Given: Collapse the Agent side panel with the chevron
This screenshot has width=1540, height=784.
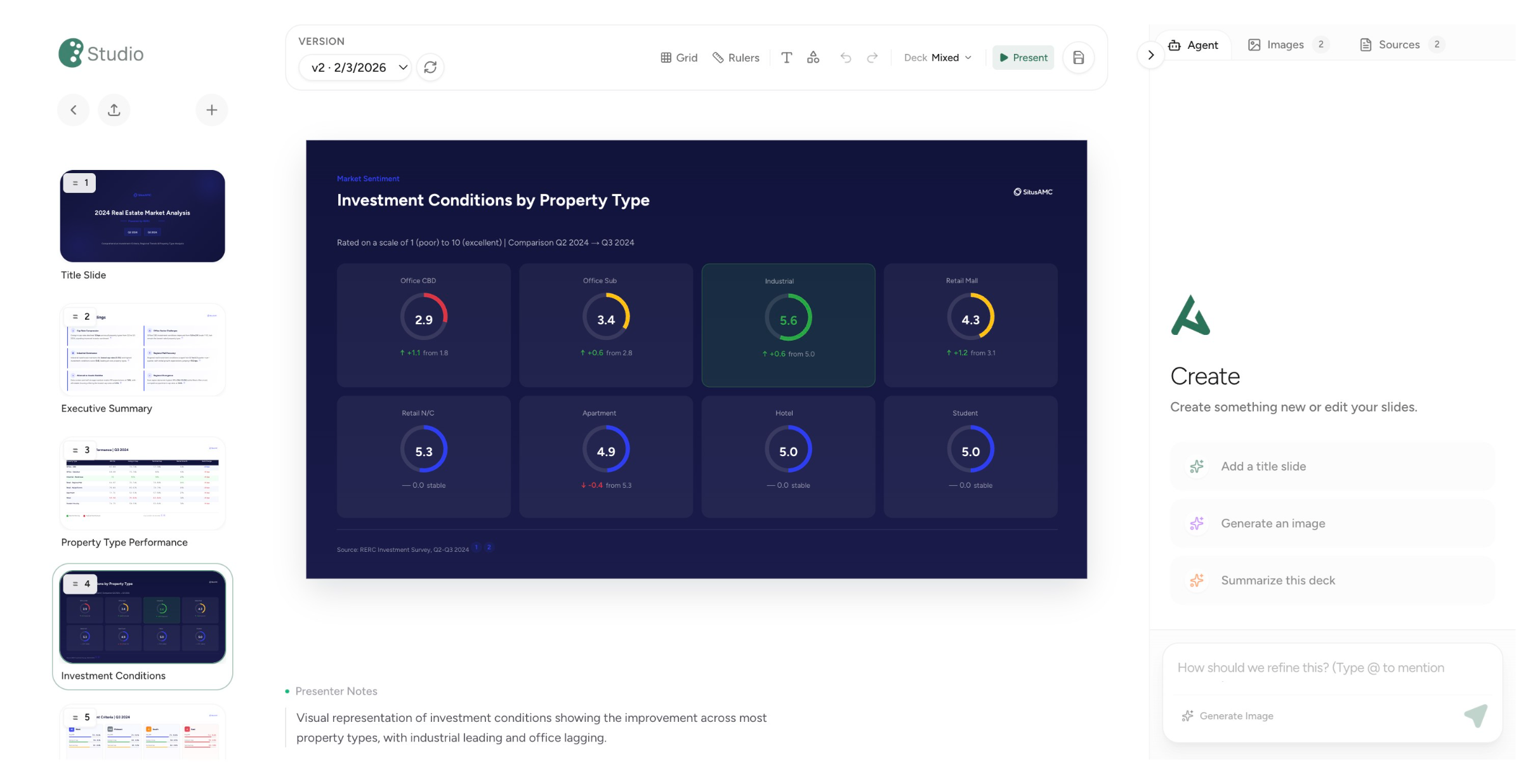Looking at the screenshot, I should pyautogui.click(x=1150, y=55).
